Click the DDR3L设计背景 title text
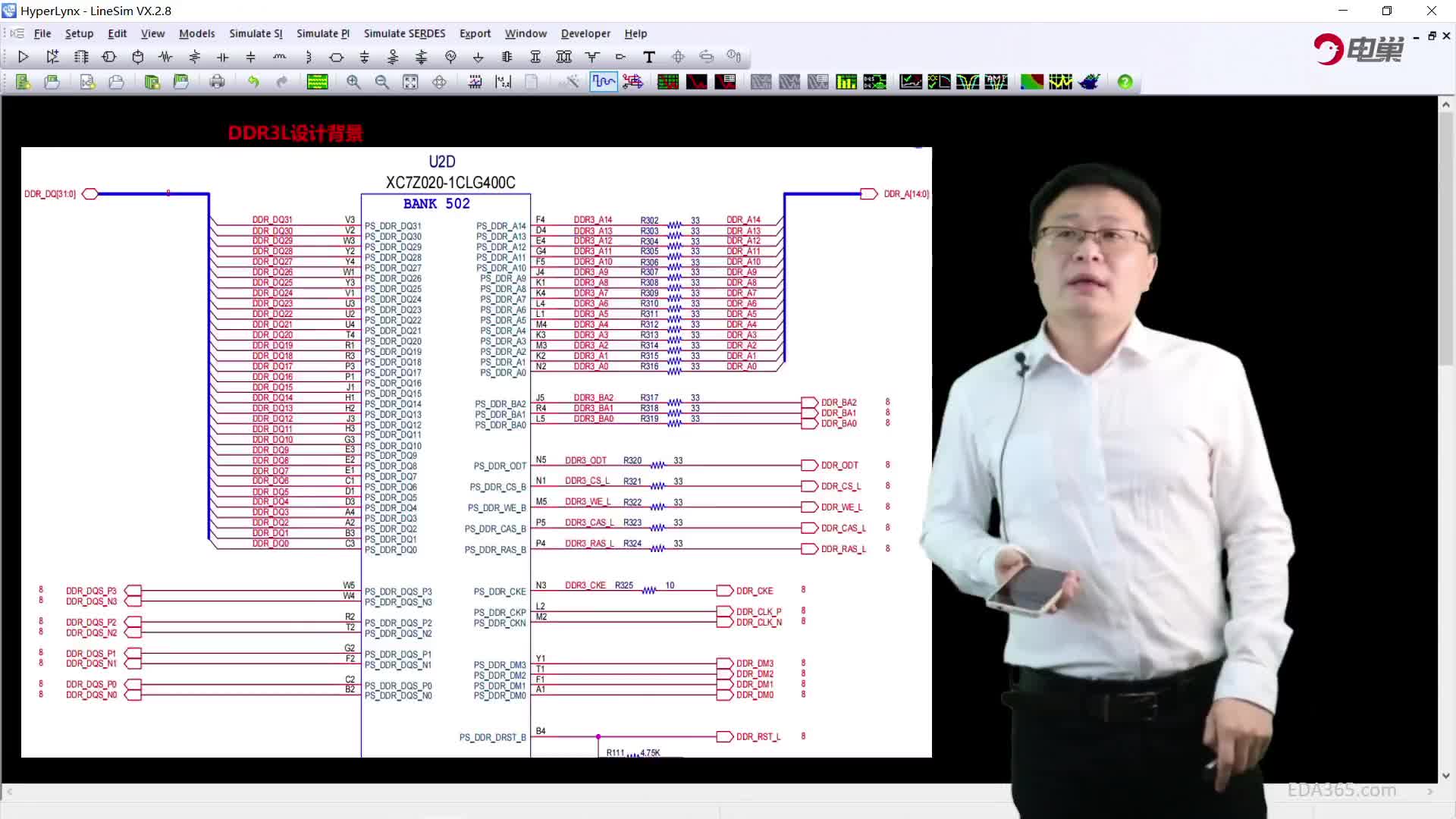1456x819 pixels. [x=296, y=133]
